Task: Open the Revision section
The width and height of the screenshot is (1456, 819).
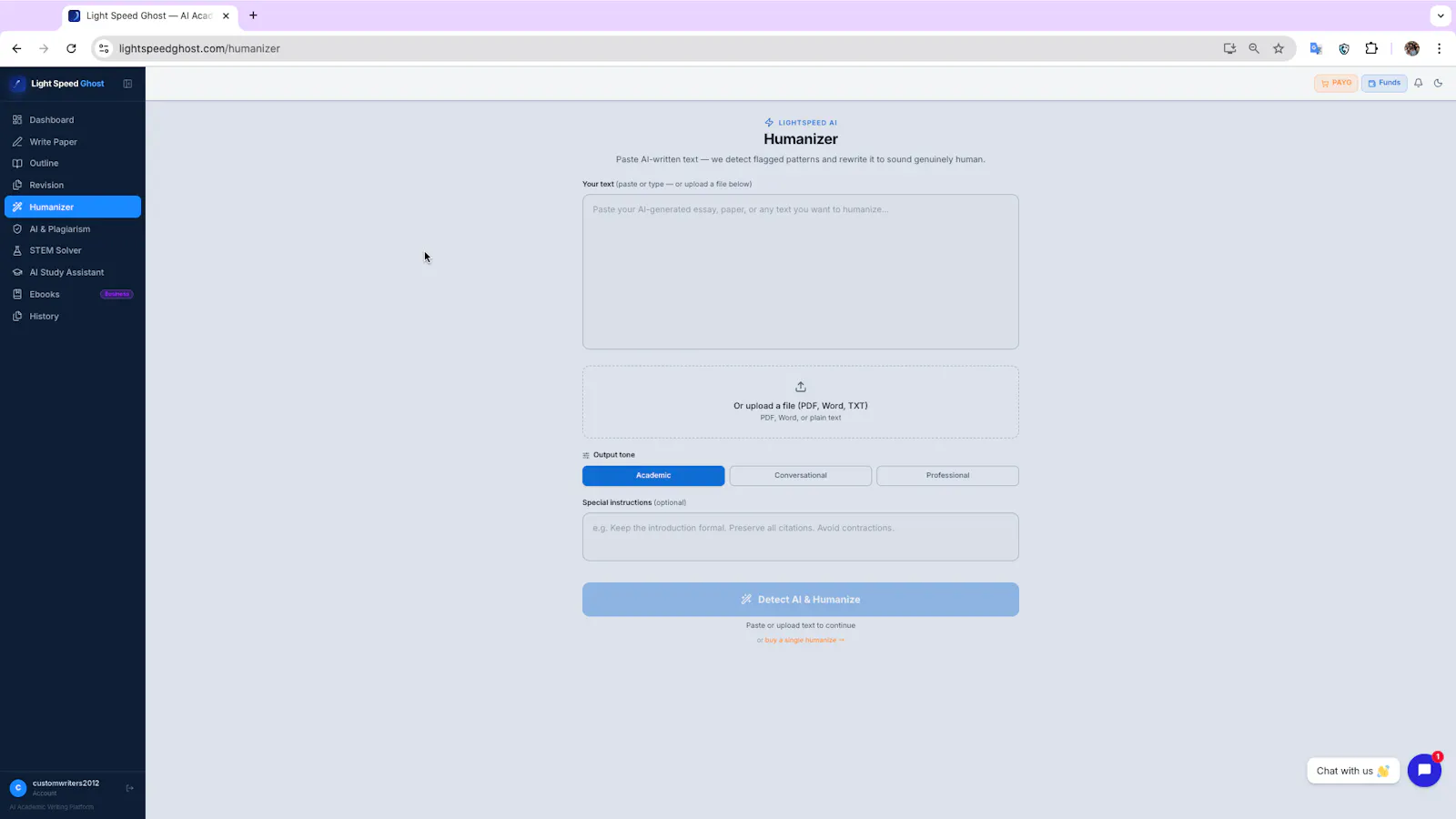Action: (x=73, y=186)
